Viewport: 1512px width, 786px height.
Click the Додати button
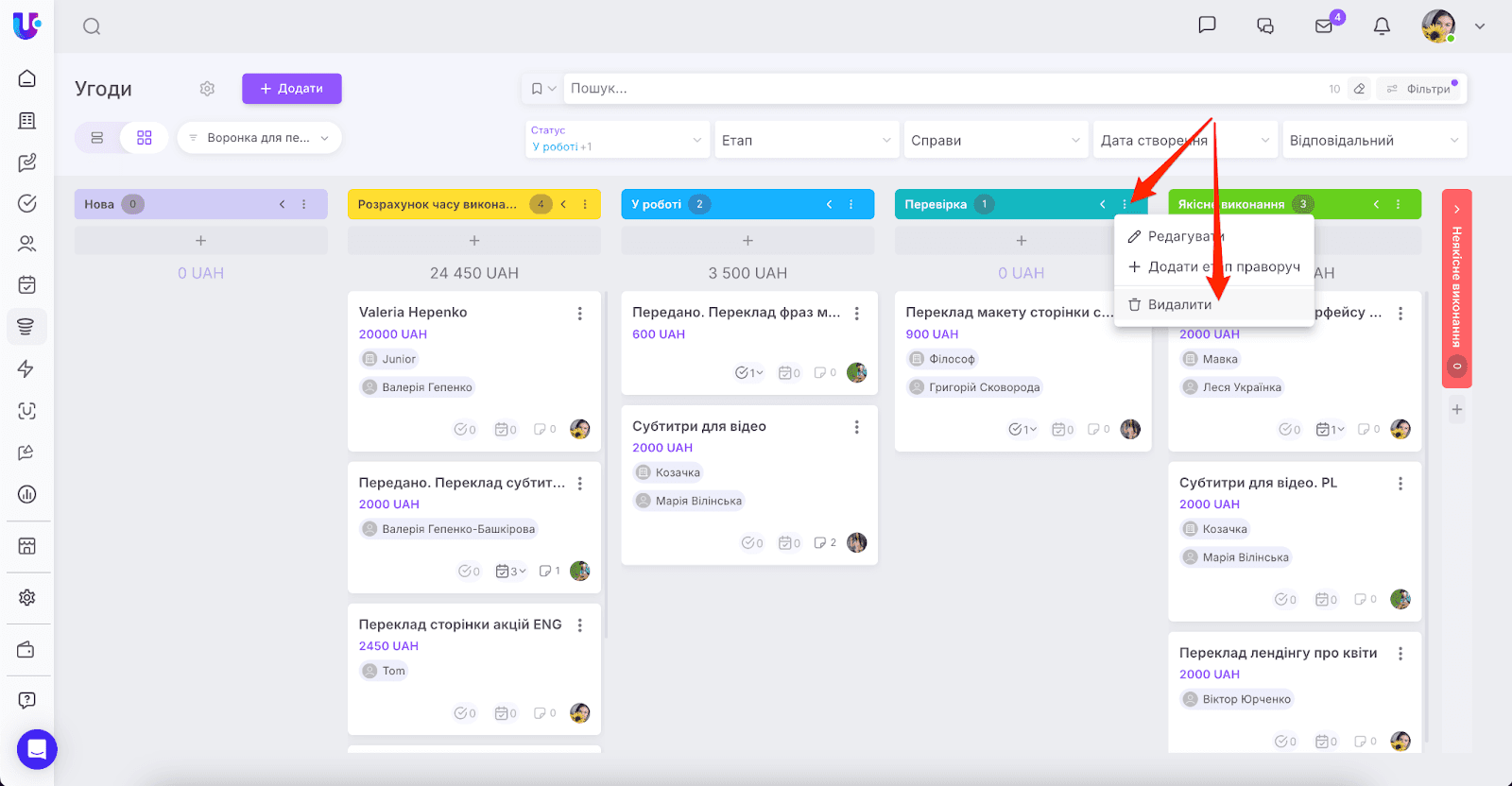point(292,89)
